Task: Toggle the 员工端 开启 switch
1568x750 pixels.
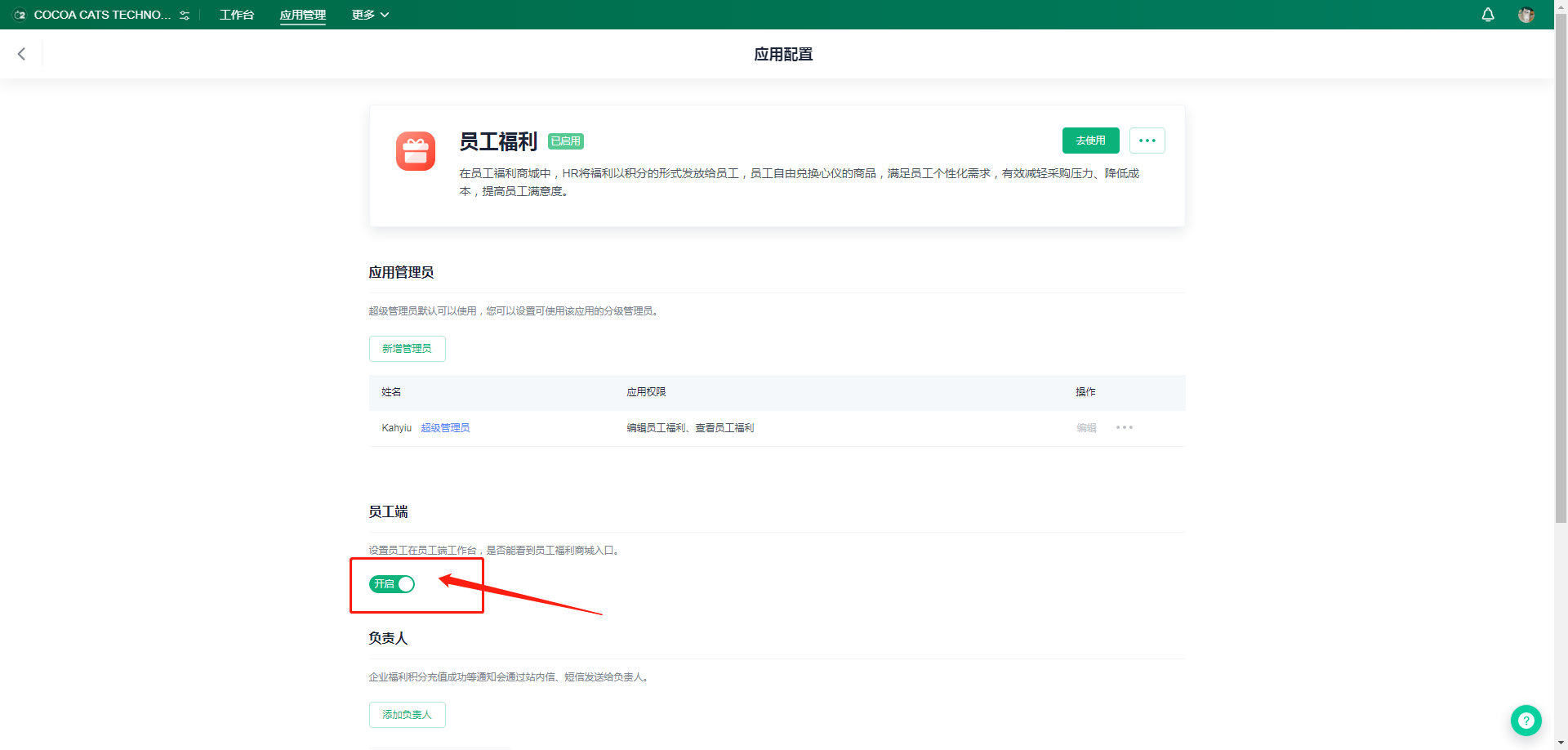Action: click(x=392, y=584)
